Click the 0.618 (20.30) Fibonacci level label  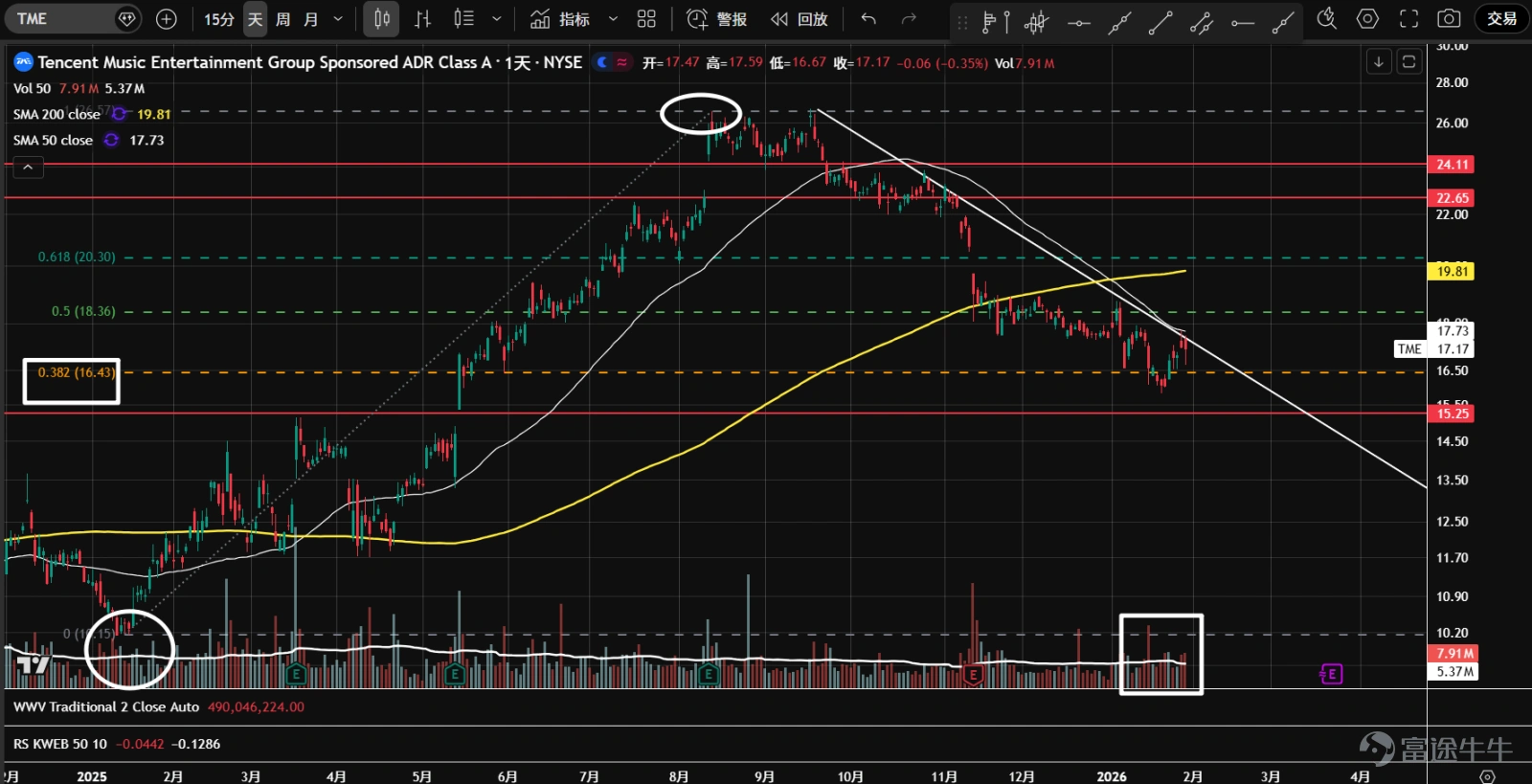pyautogui.click(x=77, y=257)
